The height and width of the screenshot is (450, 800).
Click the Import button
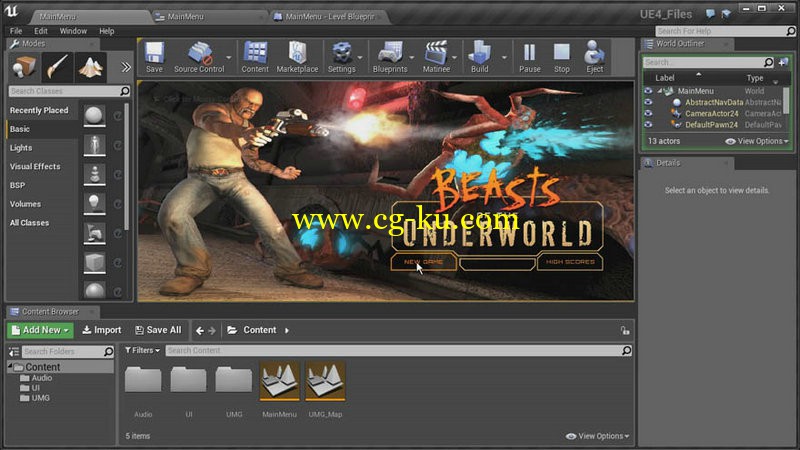[102, 330]
